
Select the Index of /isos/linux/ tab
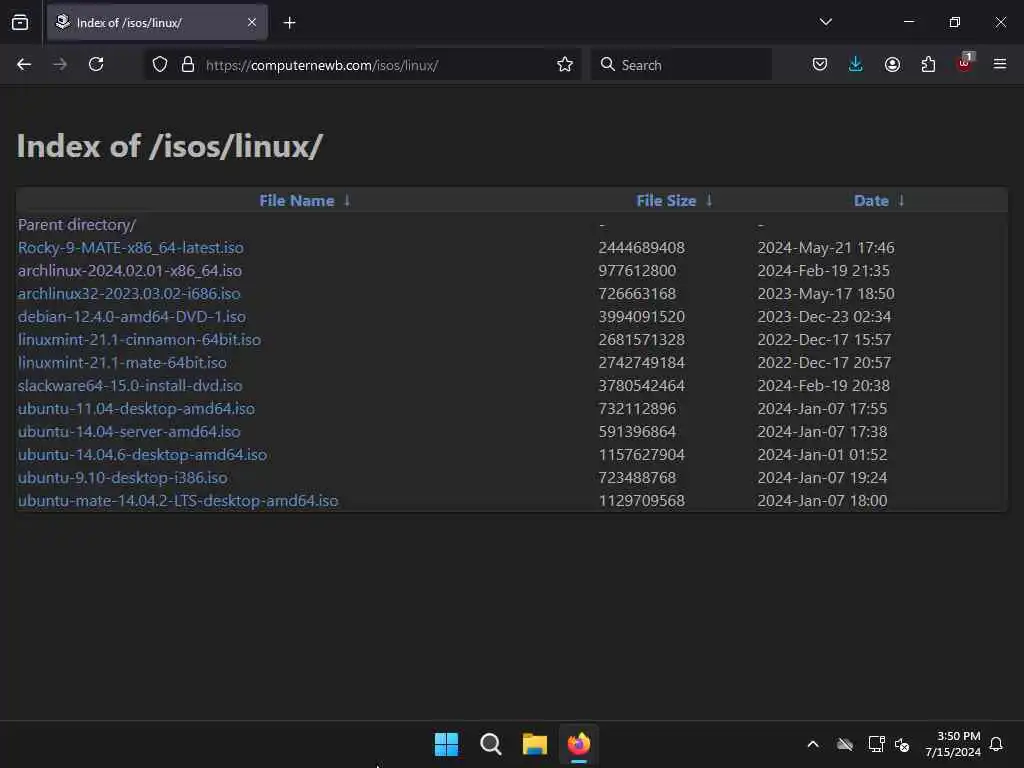pyautogui.click(x=157, y=22)
